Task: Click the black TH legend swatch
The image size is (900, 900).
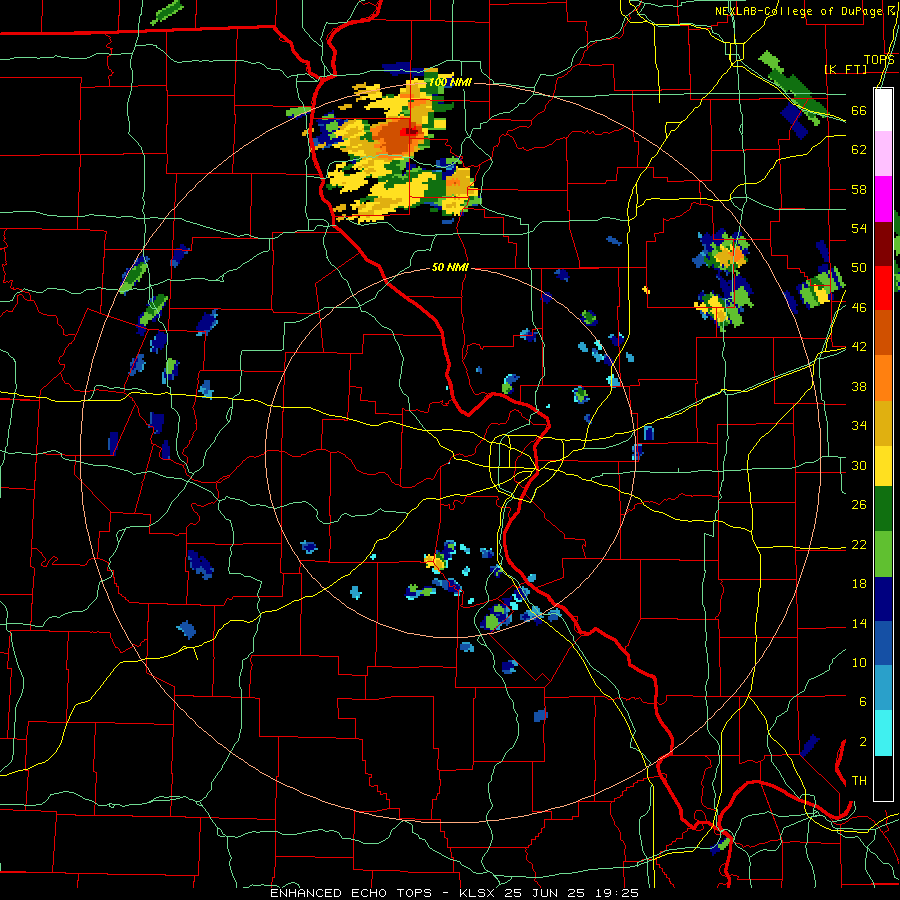Action: click(883, 778)
